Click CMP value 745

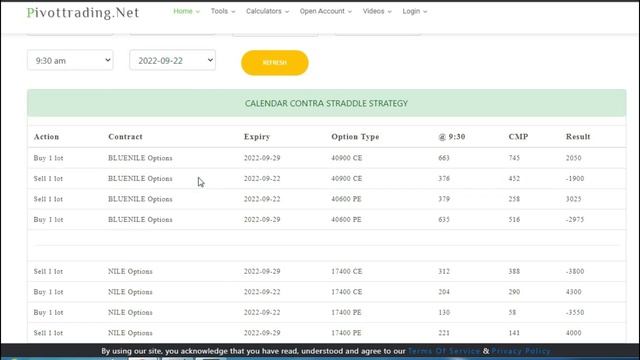(x=514, y=158)
